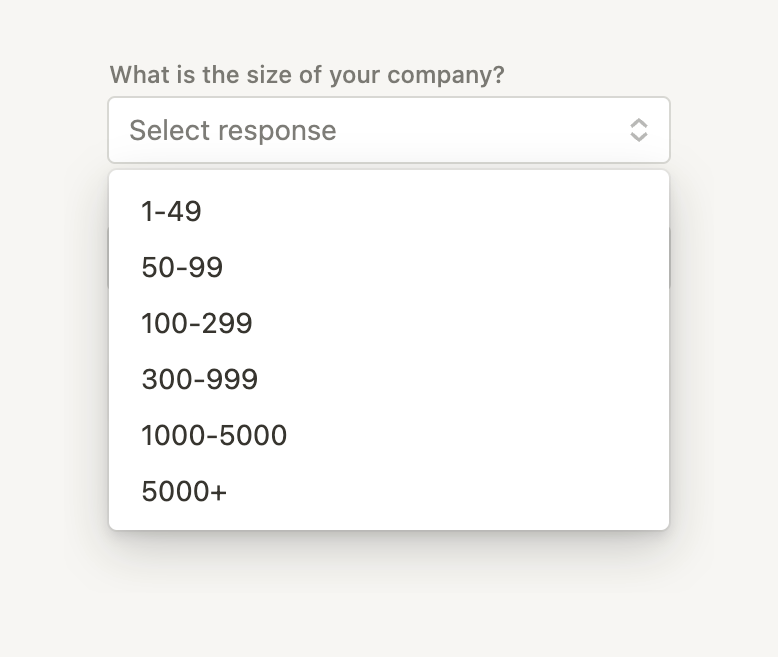The image size is (778, 657).
Task: Select the "1-49" company size option
Action: click(x=171, y=212)
